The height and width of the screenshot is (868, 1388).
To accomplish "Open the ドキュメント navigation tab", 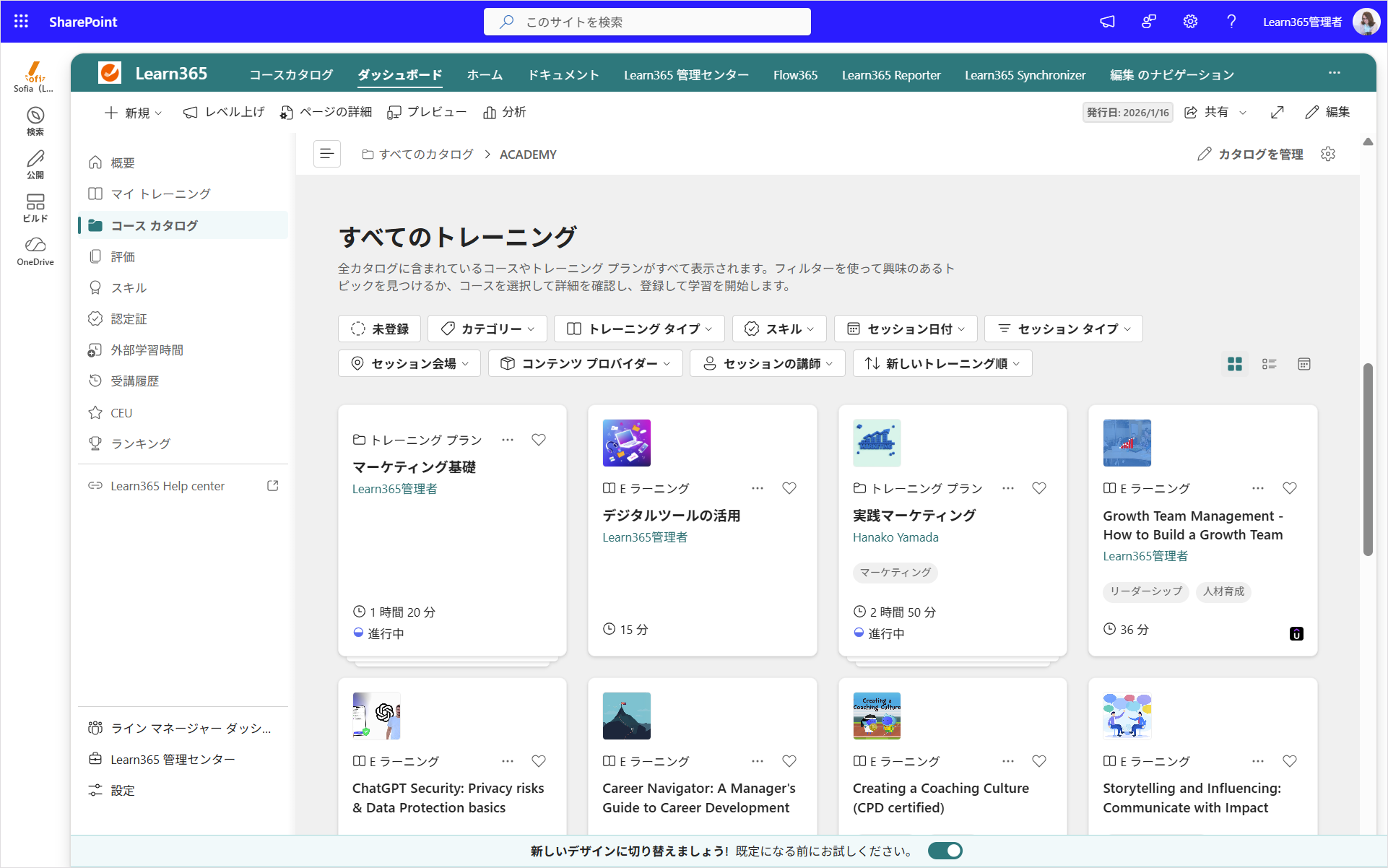I will [x=563, y=74].
